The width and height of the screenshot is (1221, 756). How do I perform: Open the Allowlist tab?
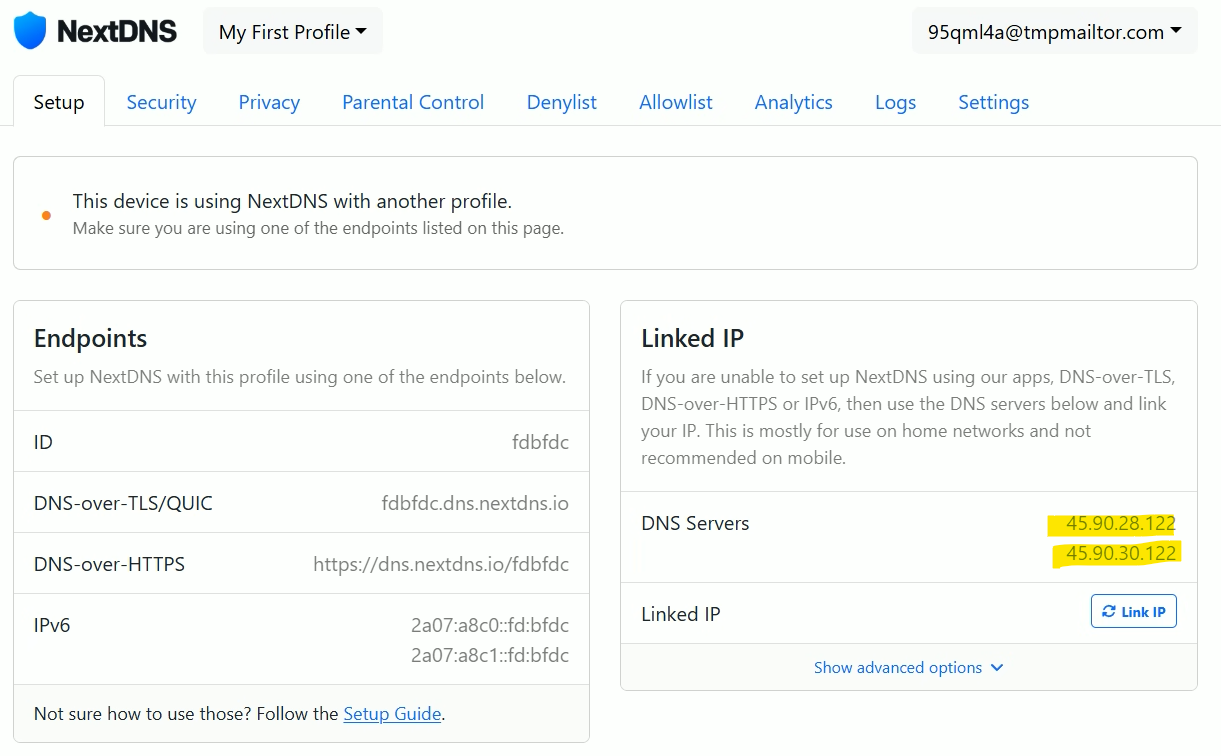pos(676,102)
